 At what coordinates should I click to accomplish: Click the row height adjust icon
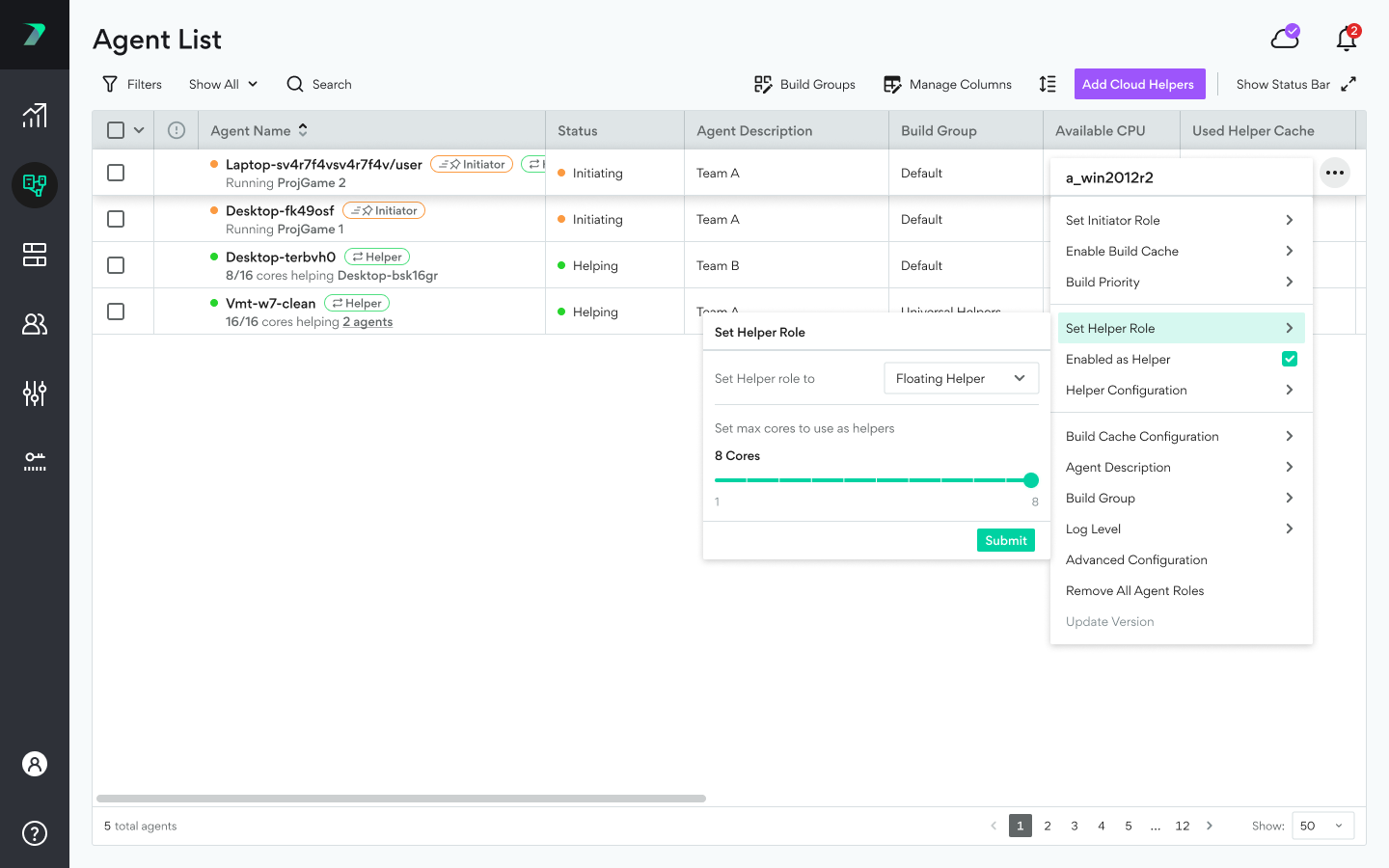tap(1048, 84)
